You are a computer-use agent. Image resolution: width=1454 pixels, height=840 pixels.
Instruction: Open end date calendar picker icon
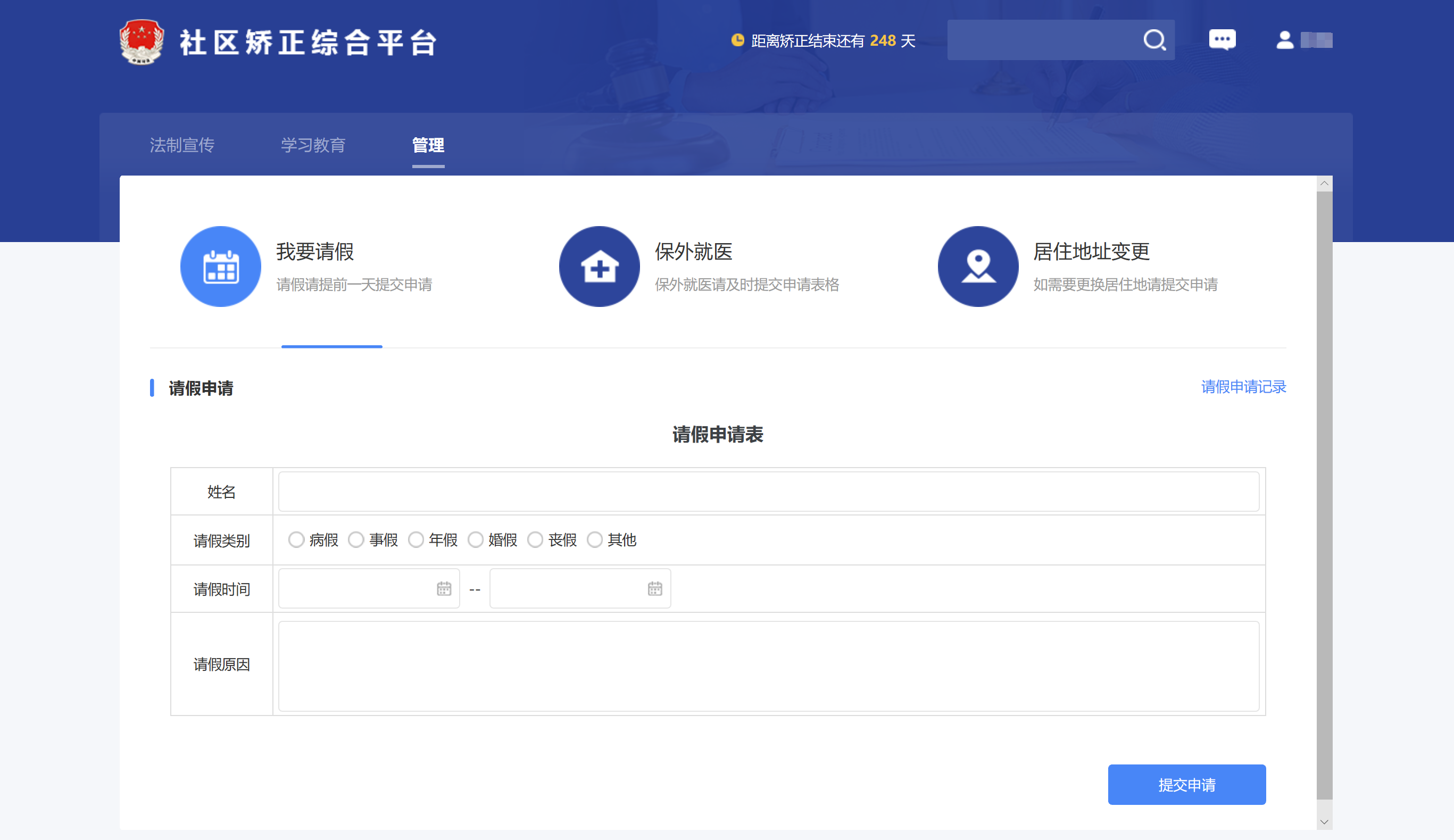[654, 588]
